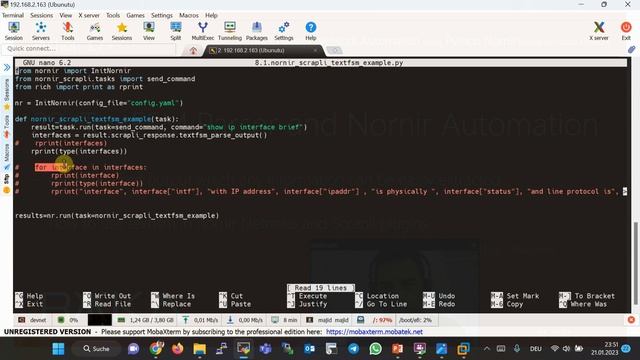
Task: Show hidden system tray icons
Action: point(487,349)
